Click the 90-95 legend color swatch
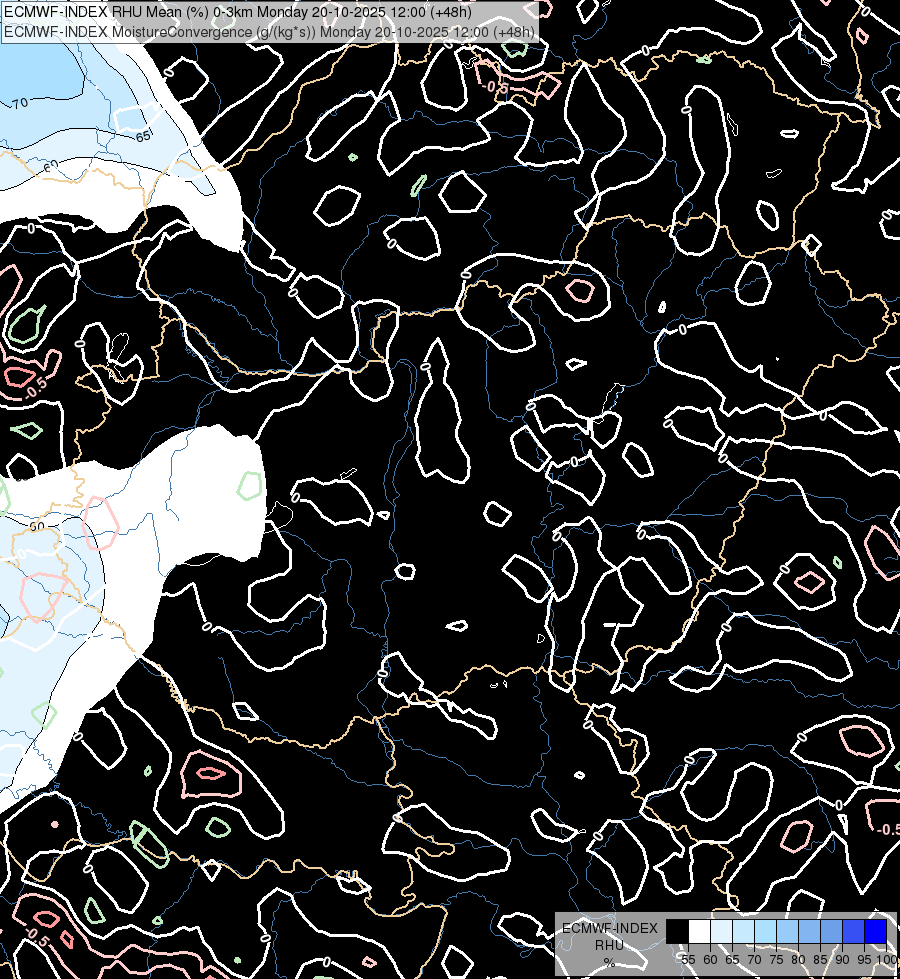This screenshot has width=900, height=979. click(x=853, y=931)
